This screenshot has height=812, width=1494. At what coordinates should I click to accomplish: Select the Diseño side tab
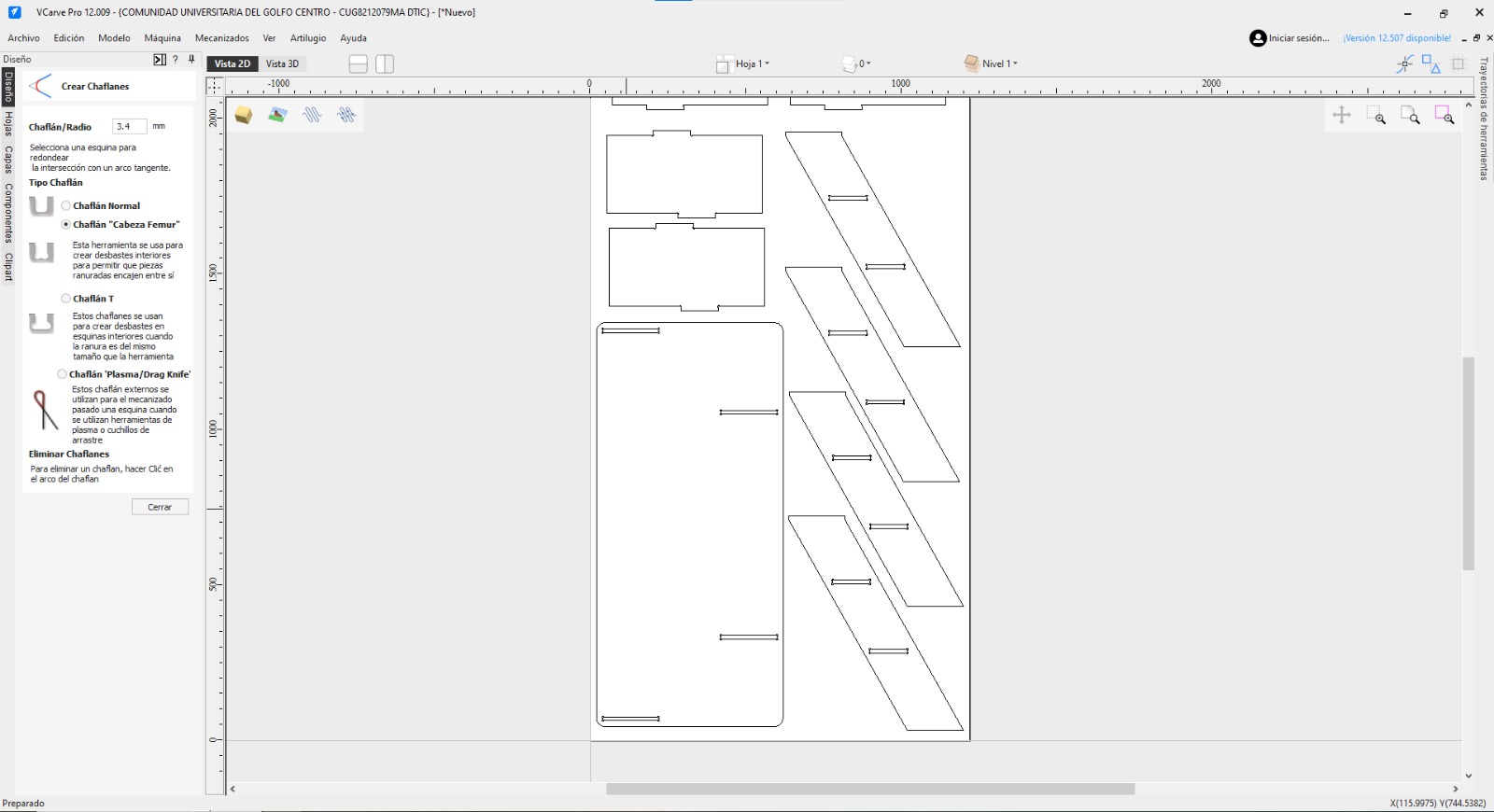tap(8, 87)
